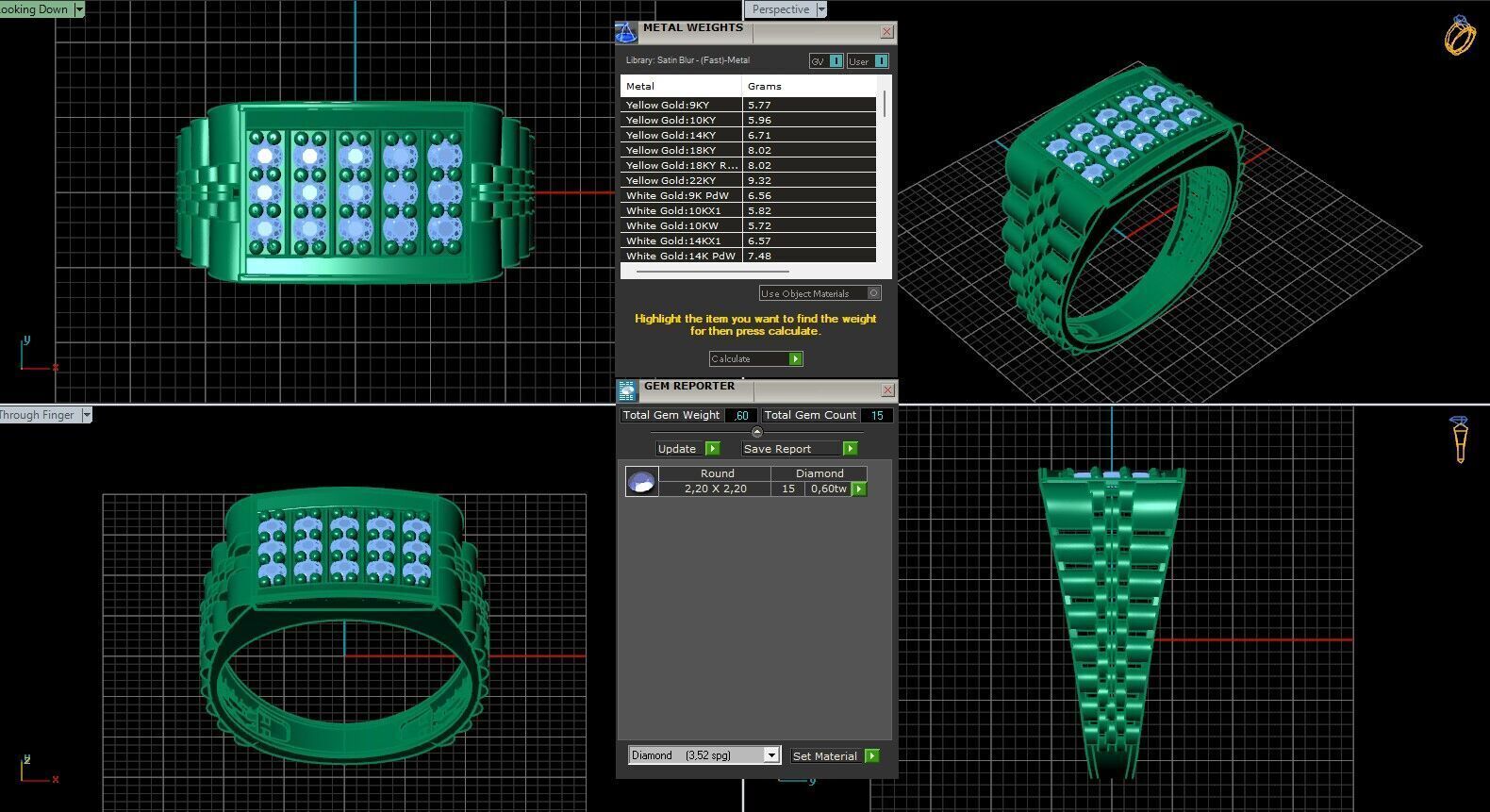This screenshot has width=1490, height=812.
Task: Click the green arrow beside Save Report
Action: pyautogui.click(x=851, y=449)
